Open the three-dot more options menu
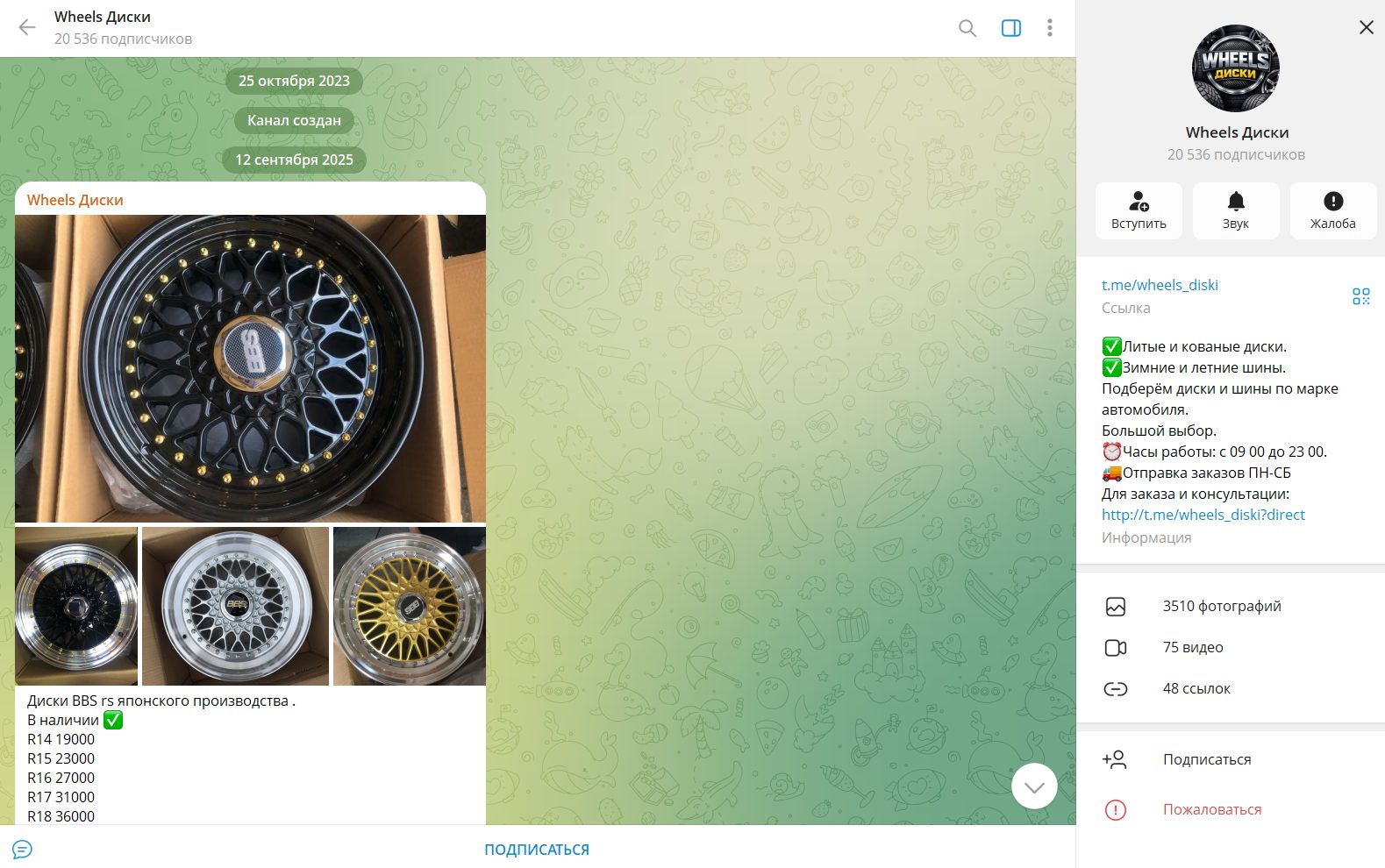This screenshot has width=1385, height=868. pyautogui.click(x=1049, y=28)
